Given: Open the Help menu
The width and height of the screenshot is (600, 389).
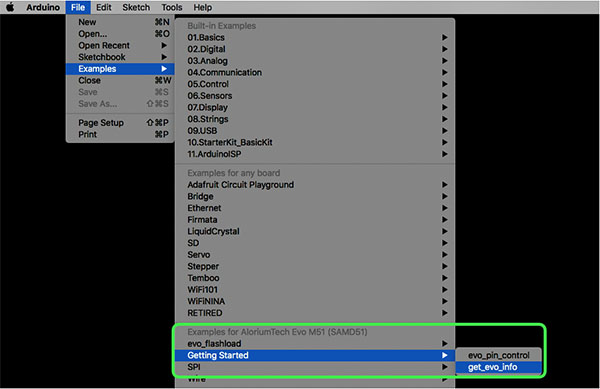Looking at the screenshot, I should (x=202, y=7).
